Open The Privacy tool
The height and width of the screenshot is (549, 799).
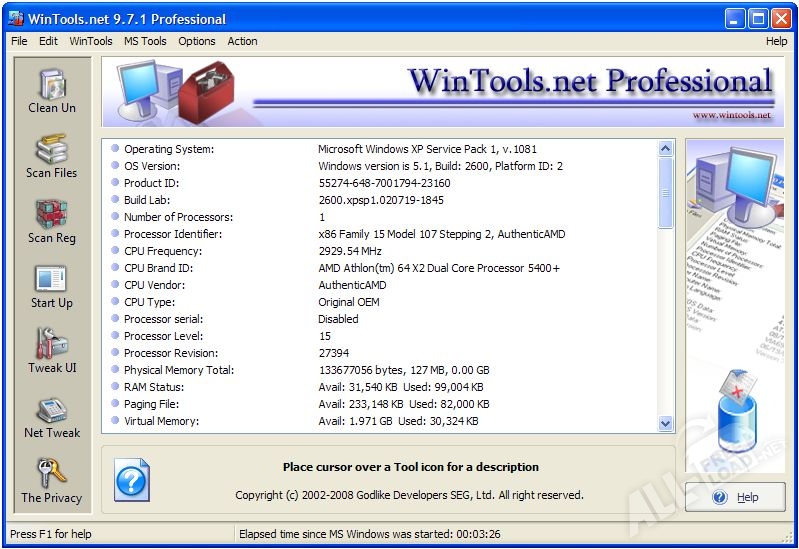point(51,481)
